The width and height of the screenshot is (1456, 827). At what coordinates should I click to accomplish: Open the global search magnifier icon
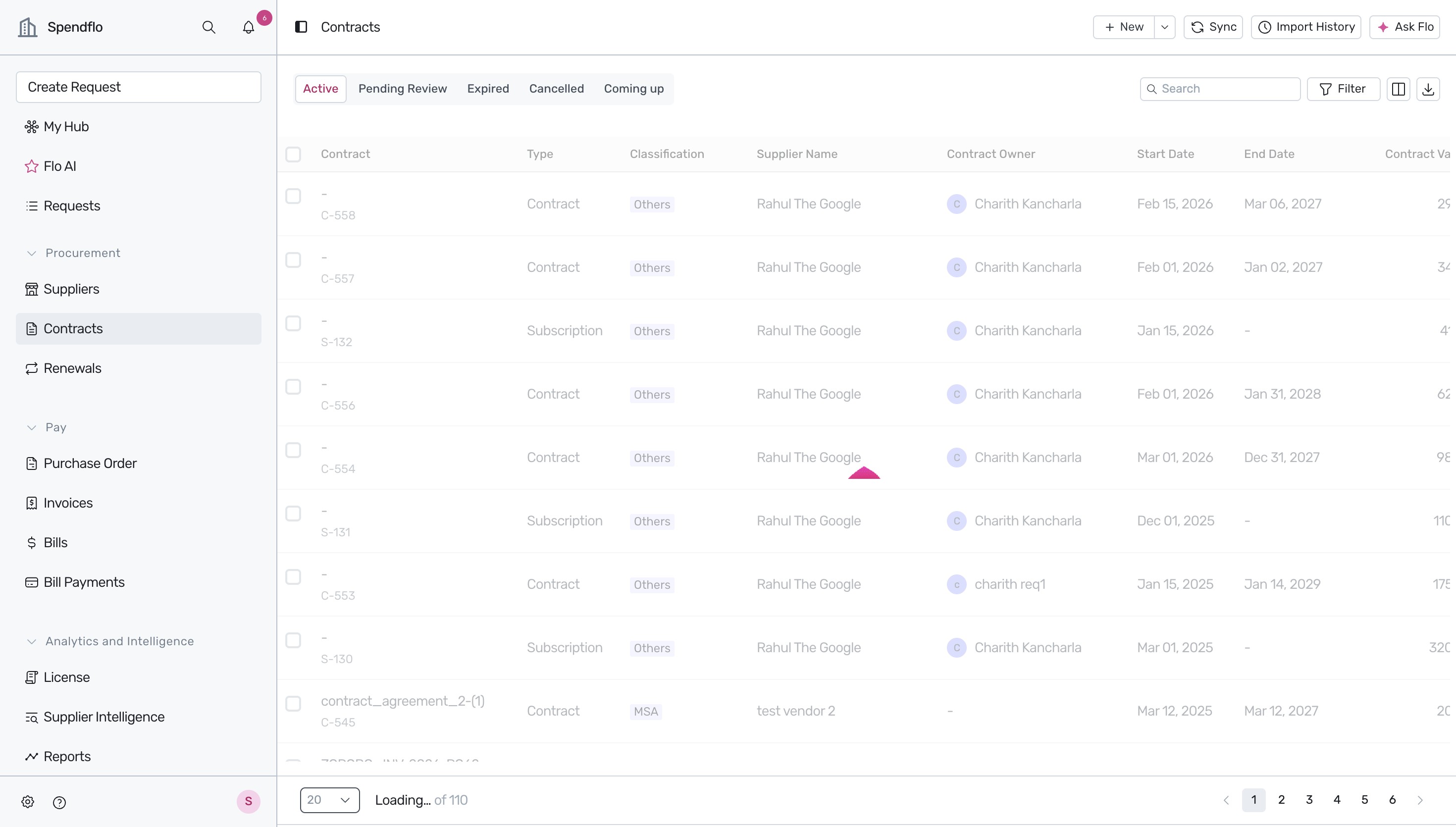pyautogui.click(x=208, y=27)
